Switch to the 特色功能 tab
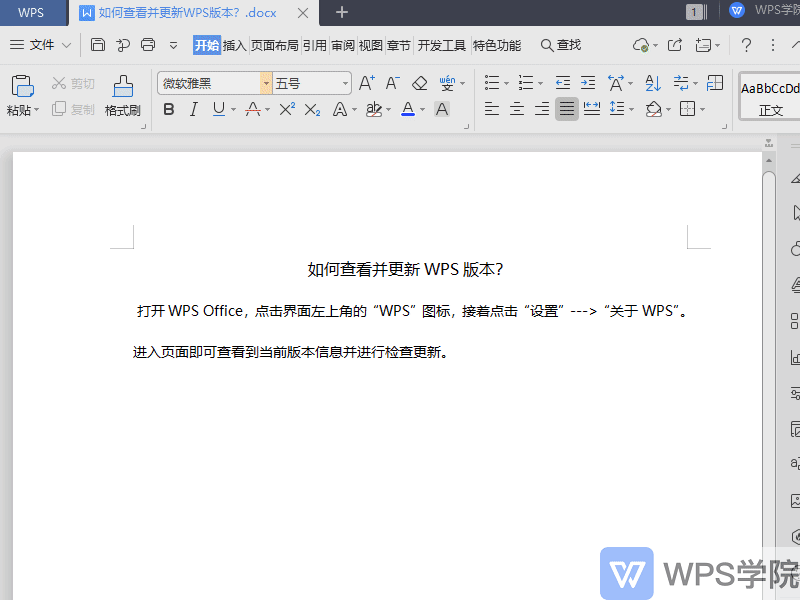 [497, 45]
